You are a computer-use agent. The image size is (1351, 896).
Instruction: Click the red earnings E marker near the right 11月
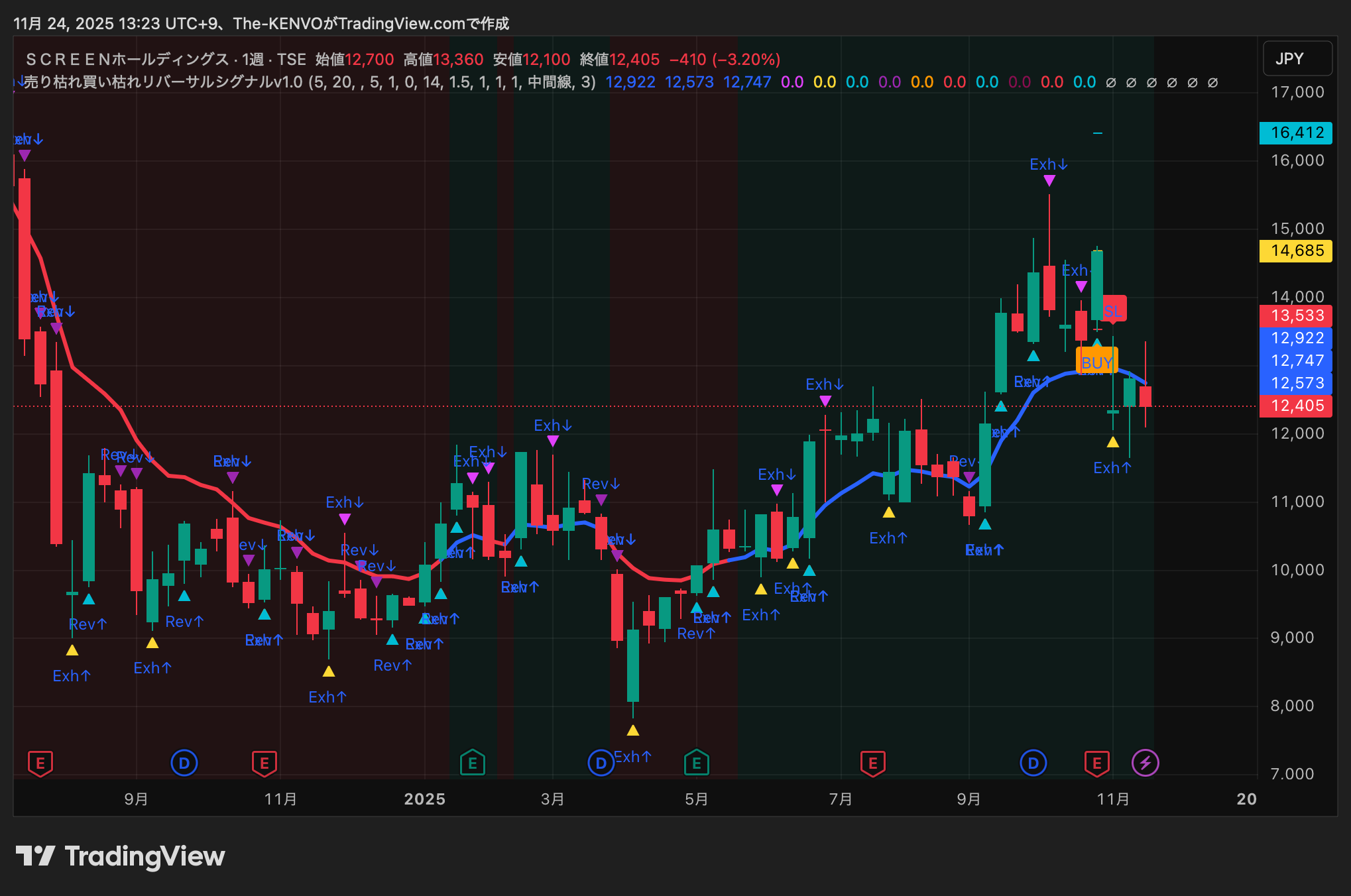pyautogui.click(x=1096, y=763)
